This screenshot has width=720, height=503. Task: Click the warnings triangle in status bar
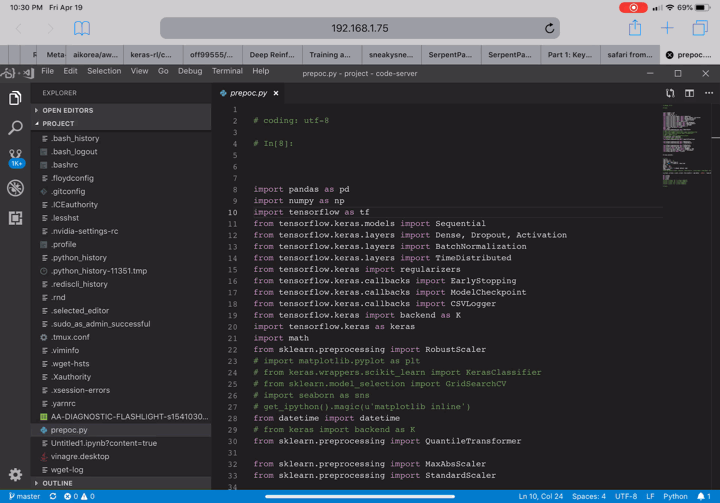pyautogui.click(x=88, y=496)
